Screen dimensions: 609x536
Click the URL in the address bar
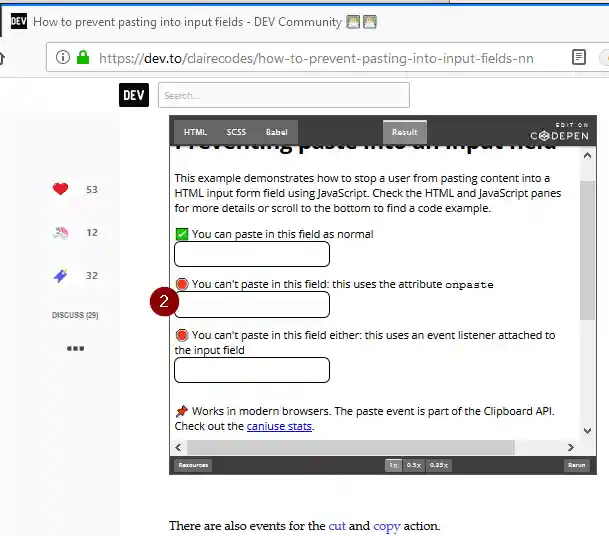[x=316, y=58]
